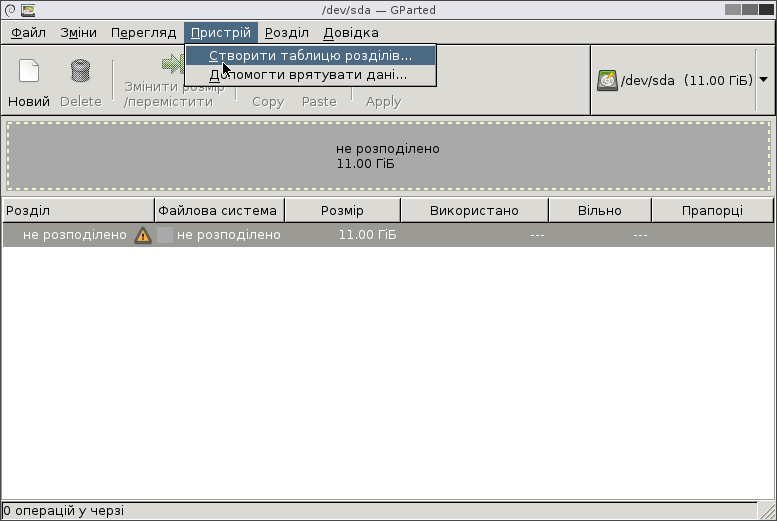The height and width of the screenshot is (521, 777).
Task: Sort by the Розділ column header
Action: (78, 211)
